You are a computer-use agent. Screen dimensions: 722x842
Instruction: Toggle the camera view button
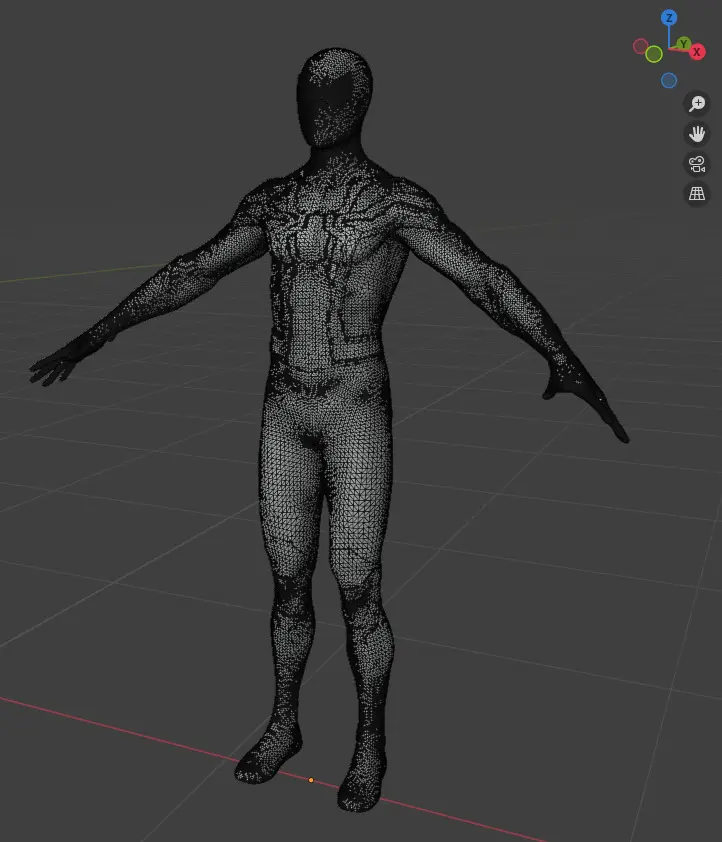(x=697, y=164)
